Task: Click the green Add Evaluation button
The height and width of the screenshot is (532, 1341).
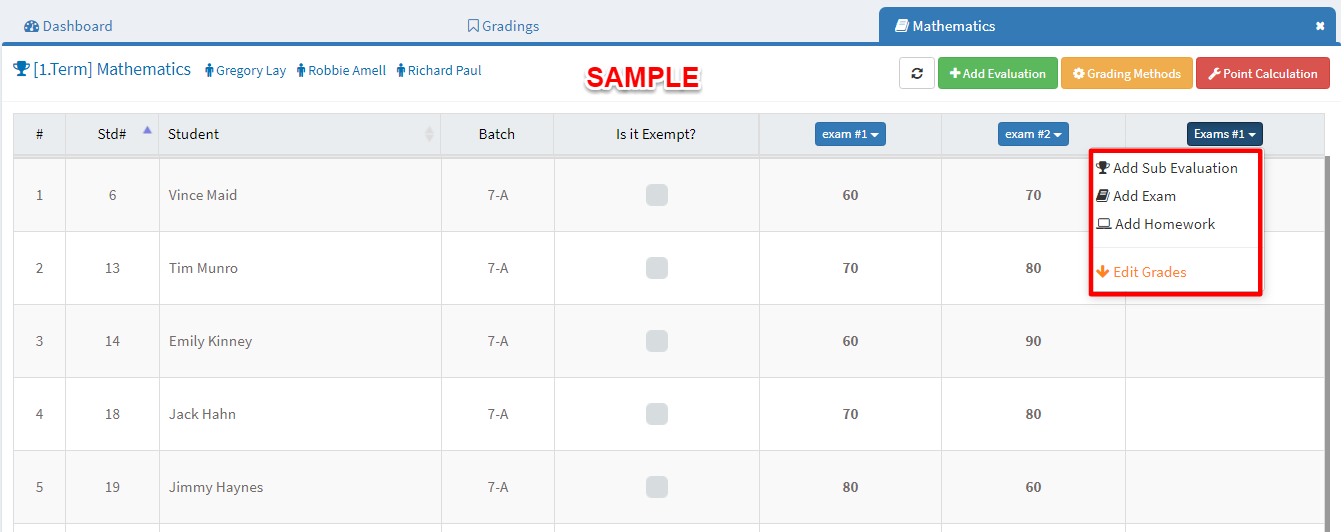Action: tap(997, 73)
